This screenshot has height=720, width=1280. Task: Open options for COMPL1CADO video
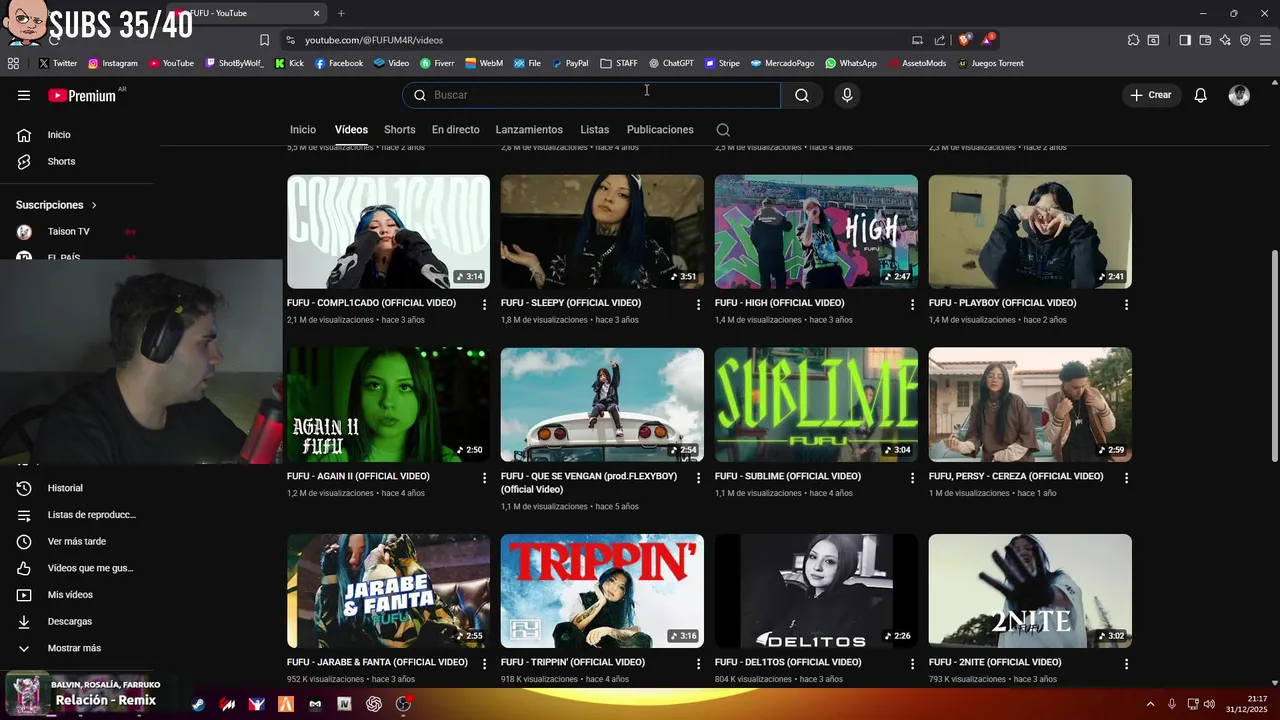pos(485,304)
